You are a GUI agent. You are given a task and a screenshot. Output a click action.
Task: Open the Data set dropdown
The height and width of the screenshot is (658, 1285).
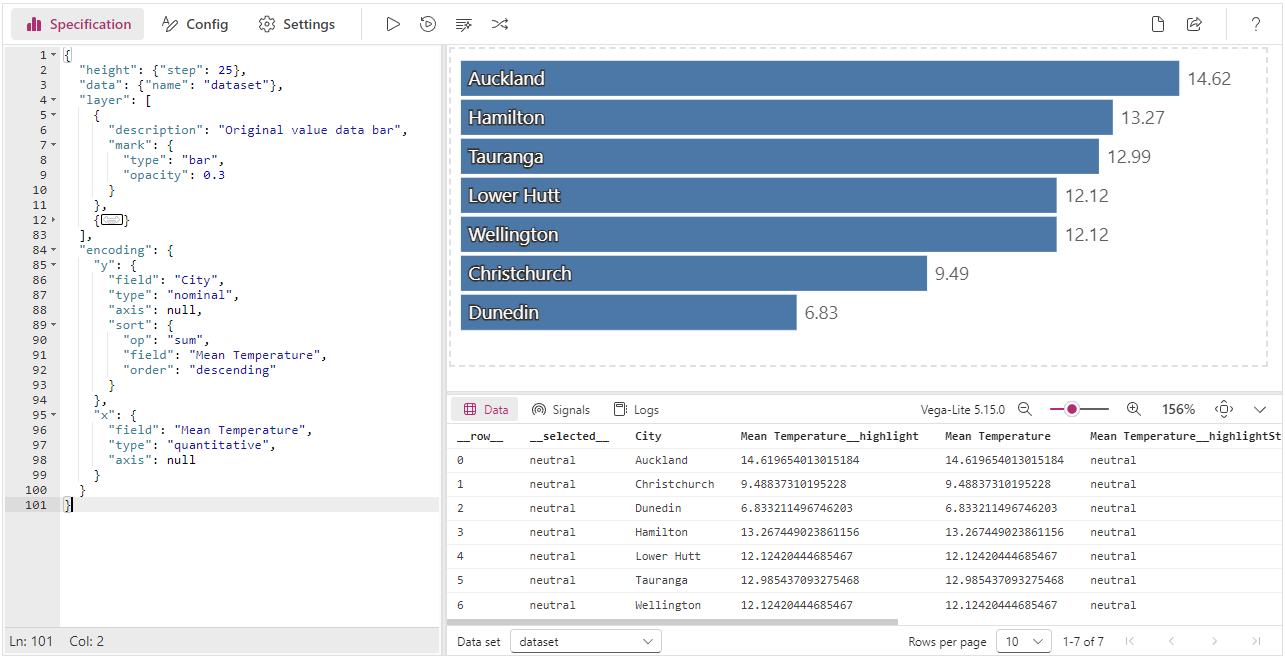[586, 641]
